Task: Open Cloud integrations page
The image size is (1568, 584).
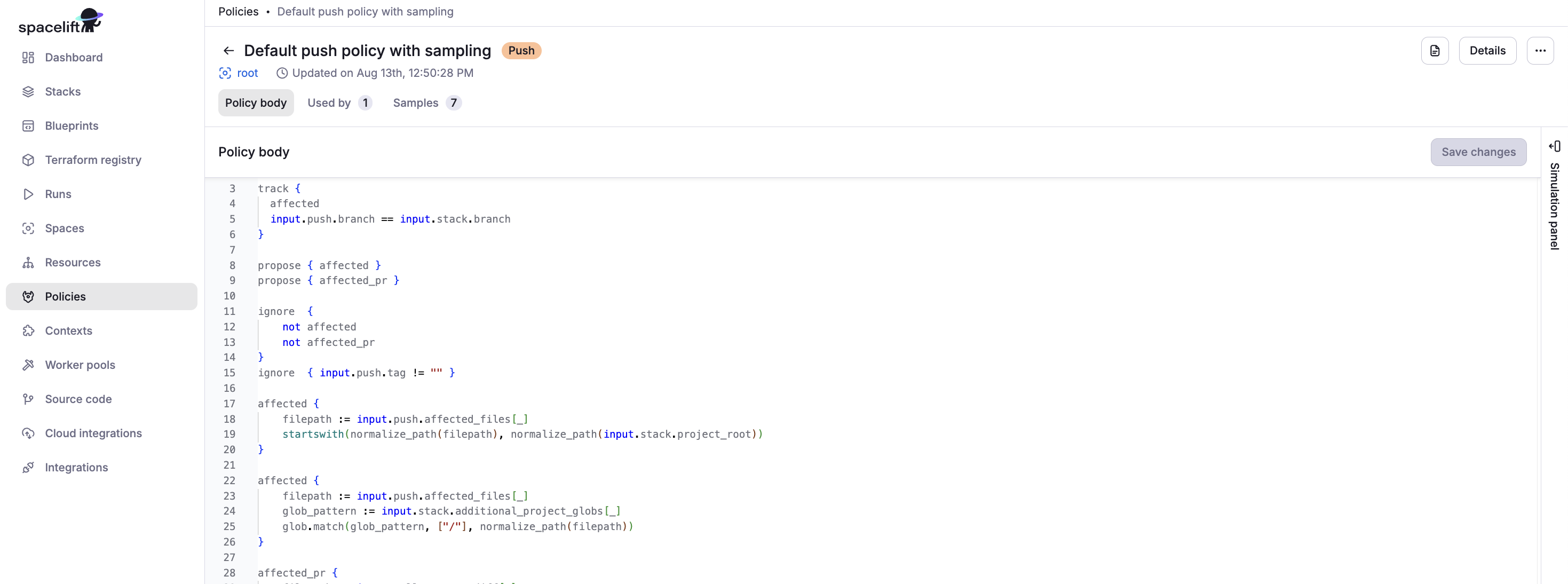Action: click(x=93, y=433)
